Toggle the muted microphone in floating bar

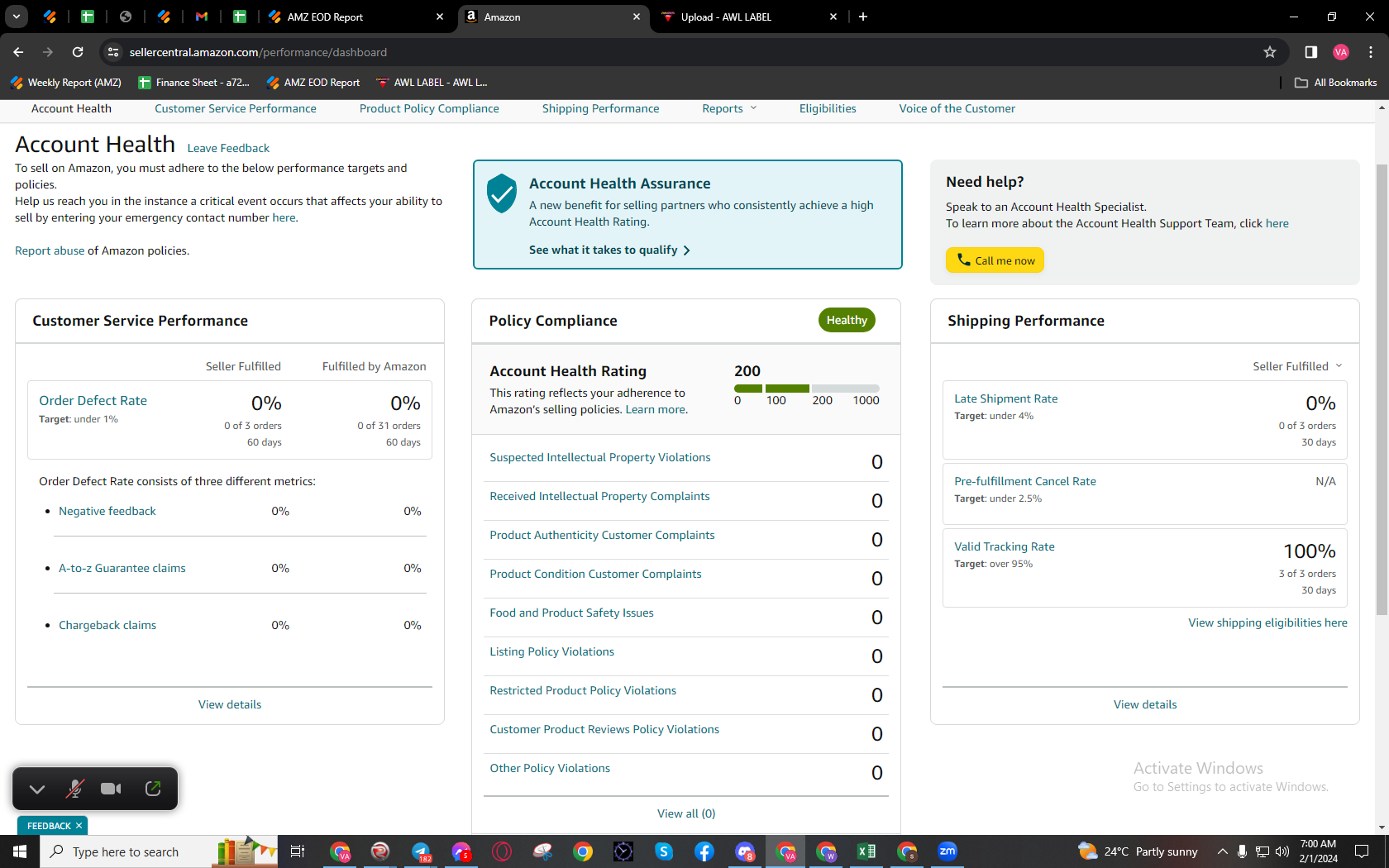coord(74,789)
